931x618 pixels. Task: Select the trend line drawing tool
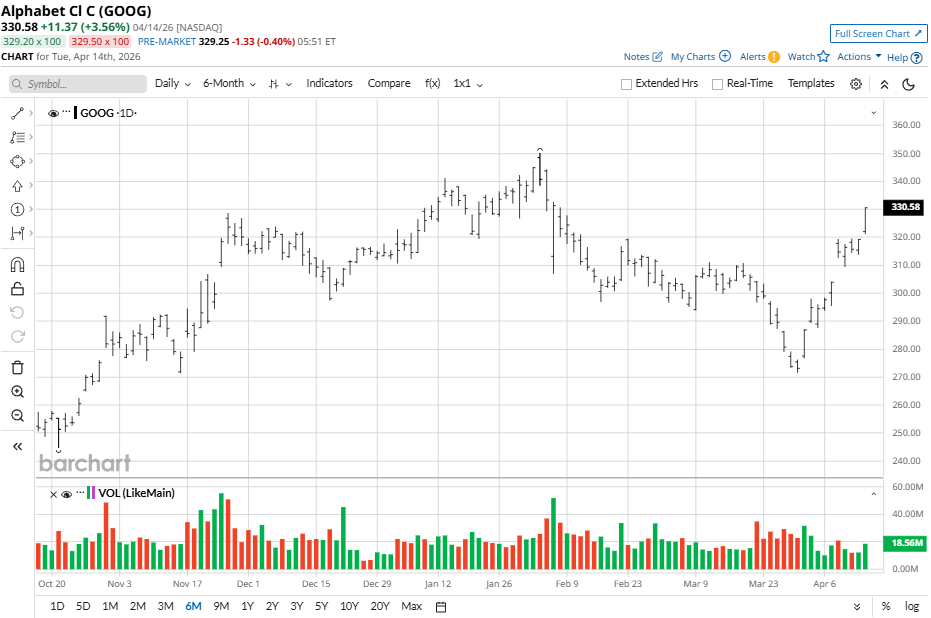pyautogui.click(x=17, y=114)
